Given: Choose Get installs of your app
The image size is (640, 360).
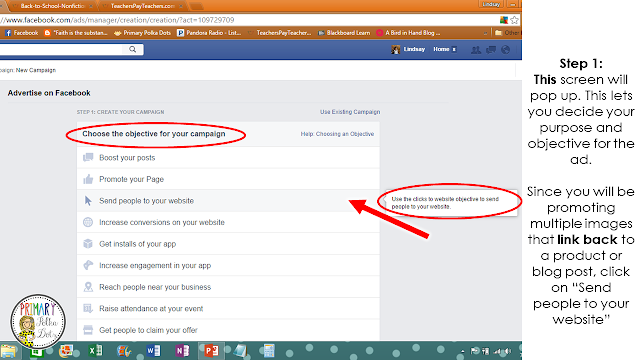Looking at the screenshot, I should pyautogui.click(x=228, y=244).
